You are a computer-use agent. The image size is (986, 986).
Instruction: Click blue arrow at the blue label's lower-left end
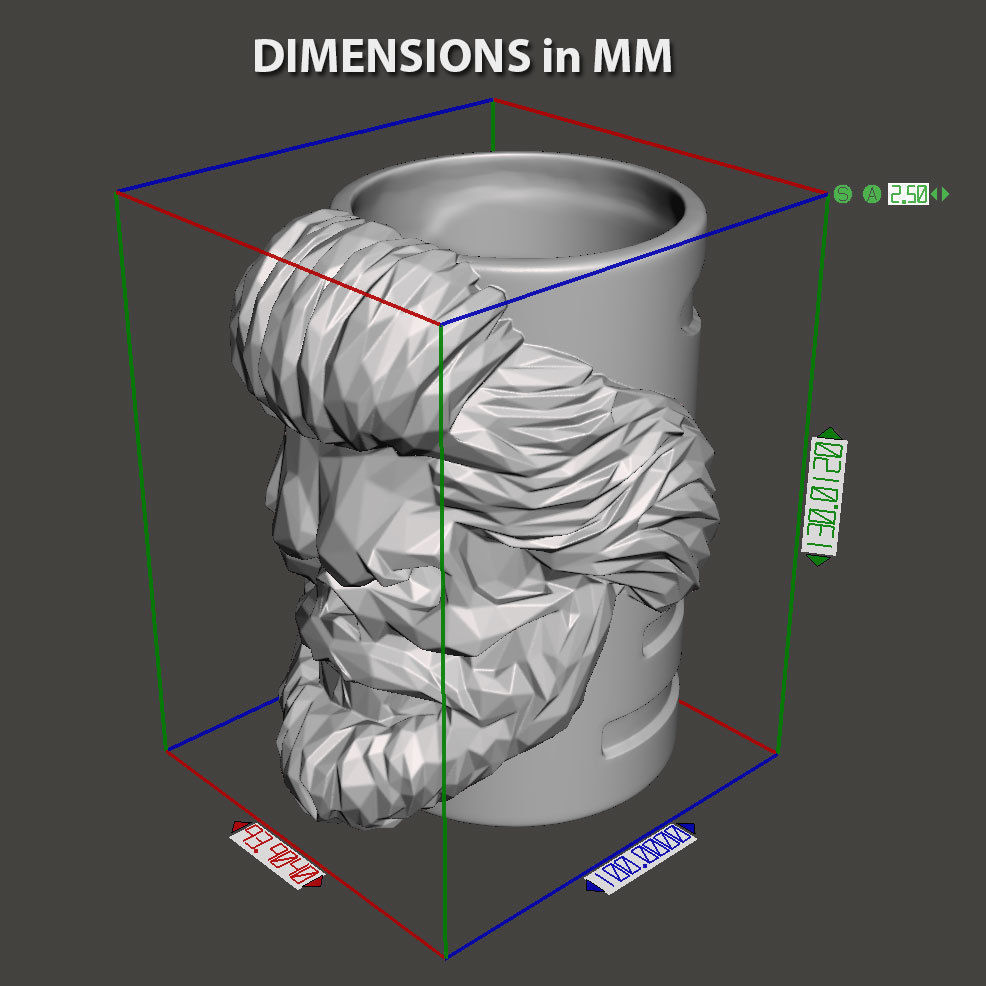pyautogui.click(x=593, y=885)
